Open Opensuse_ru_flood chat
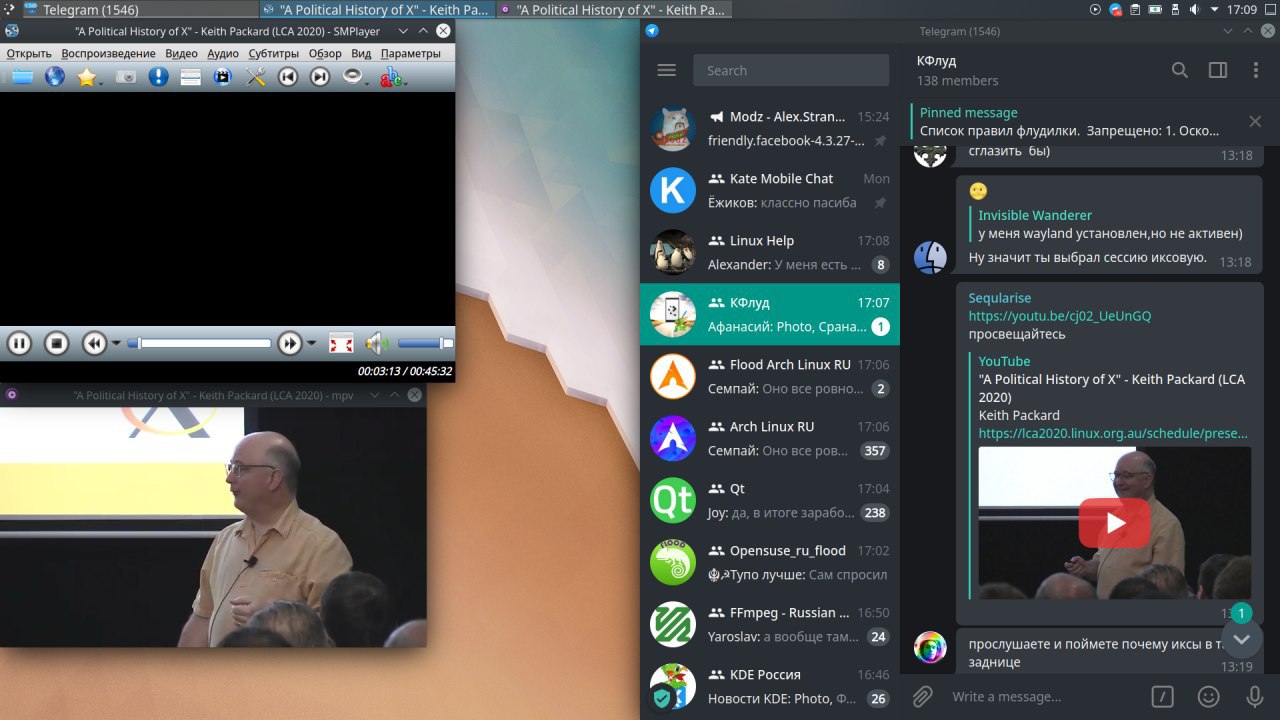This screenshot has width=1280, height=720. 770,562
